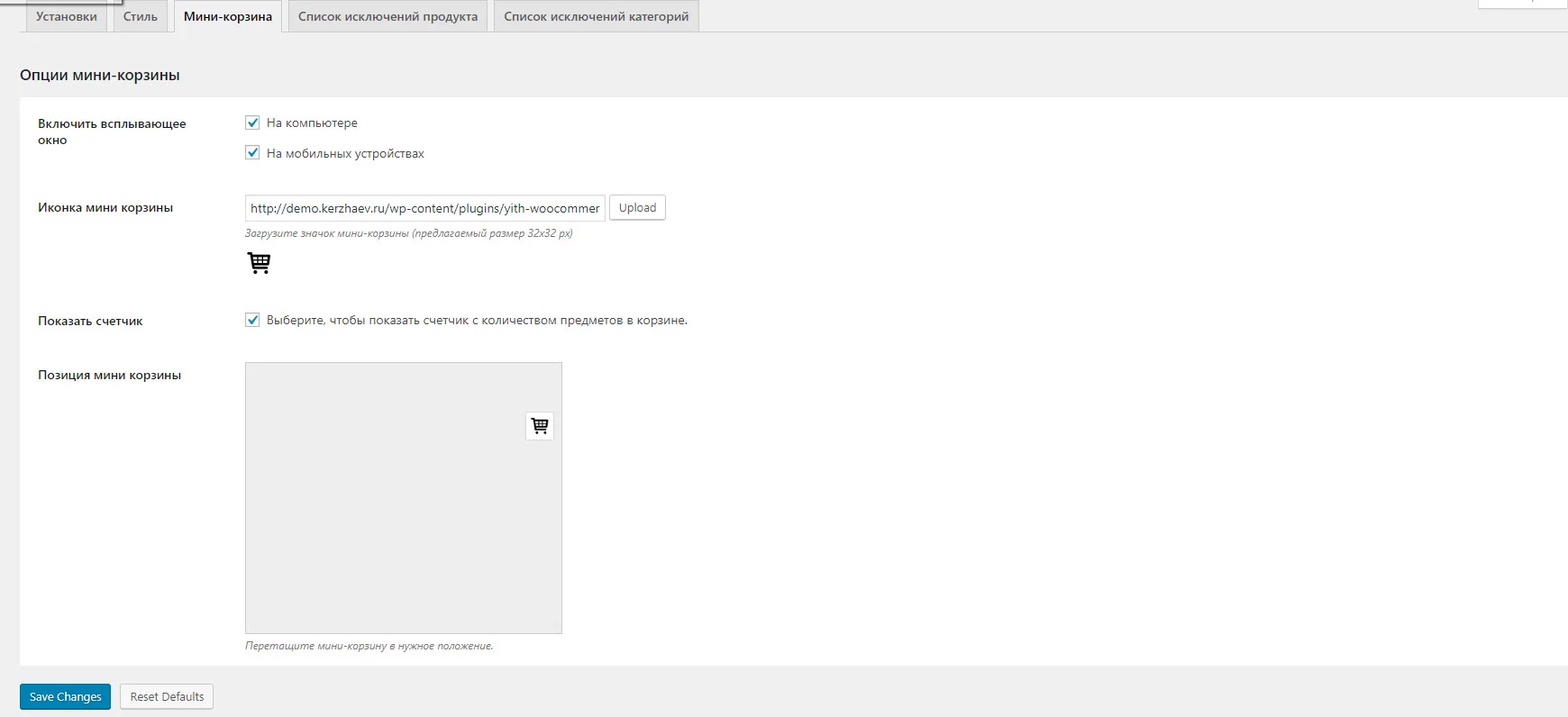Click the 'Опции мини-корзины' heading
The height and width of the screenshot is (717, 1568).
pos(100,75)
